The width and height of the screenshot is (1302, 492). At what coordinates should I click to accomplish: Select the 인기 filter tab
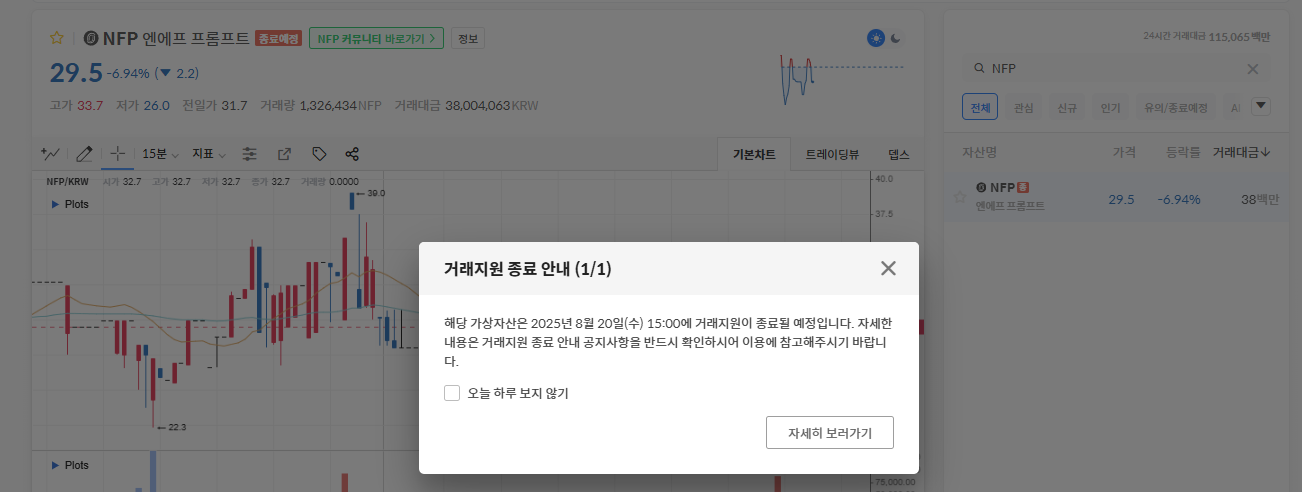click(1110, 107)
